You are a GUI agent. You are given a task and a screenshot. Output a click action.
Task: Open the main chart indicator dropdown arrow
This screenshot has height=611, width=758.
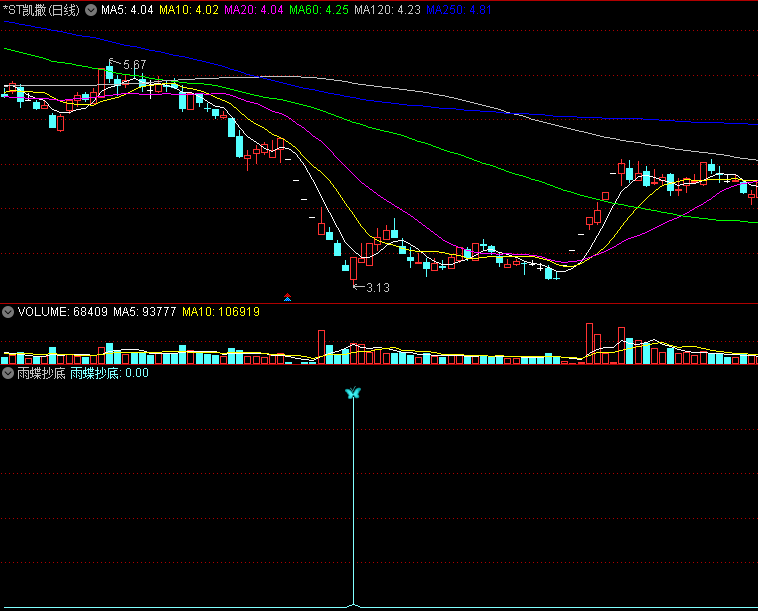pos(91,10)
